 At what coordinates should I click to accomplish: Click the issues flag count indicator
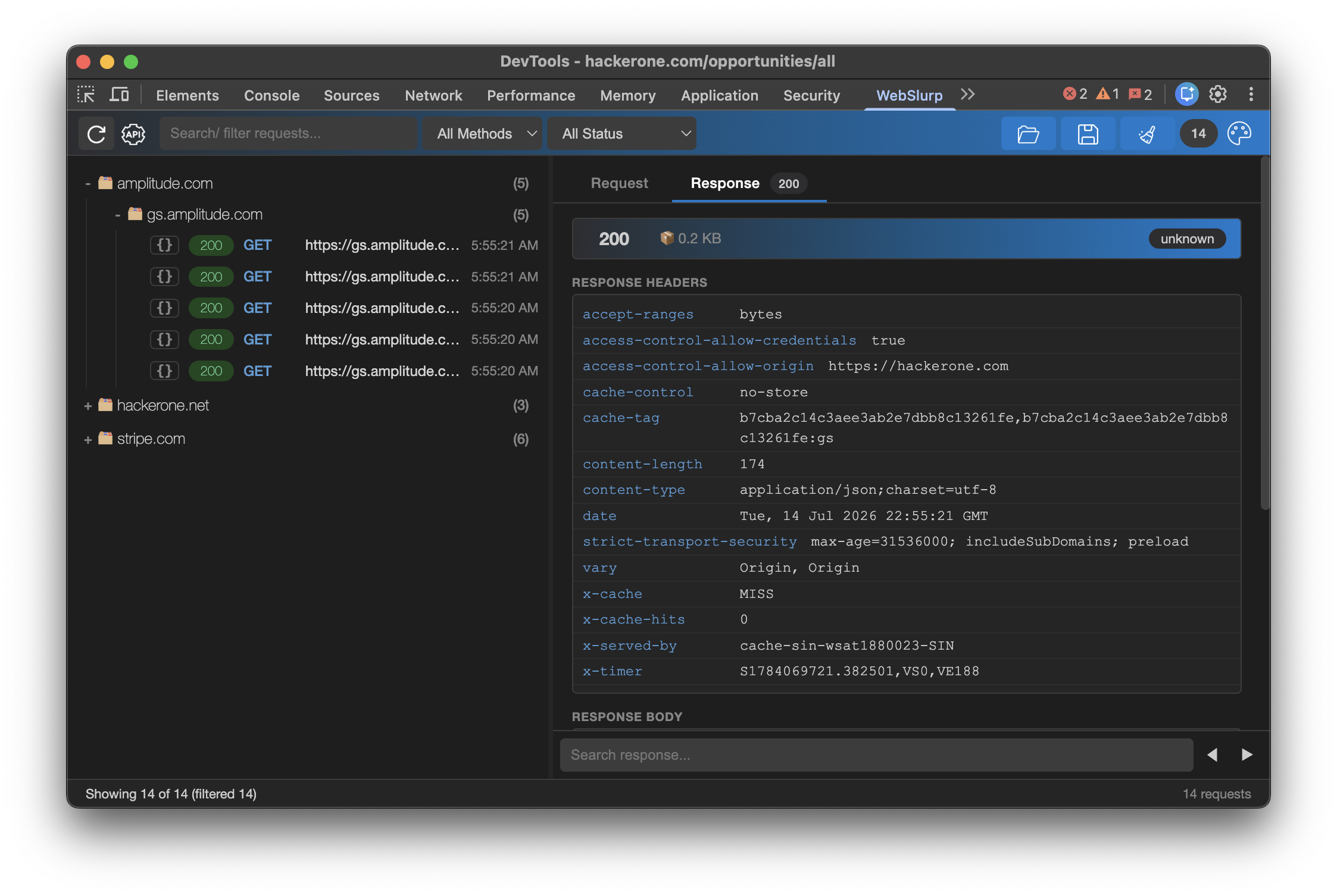(x=1140, y=95)
